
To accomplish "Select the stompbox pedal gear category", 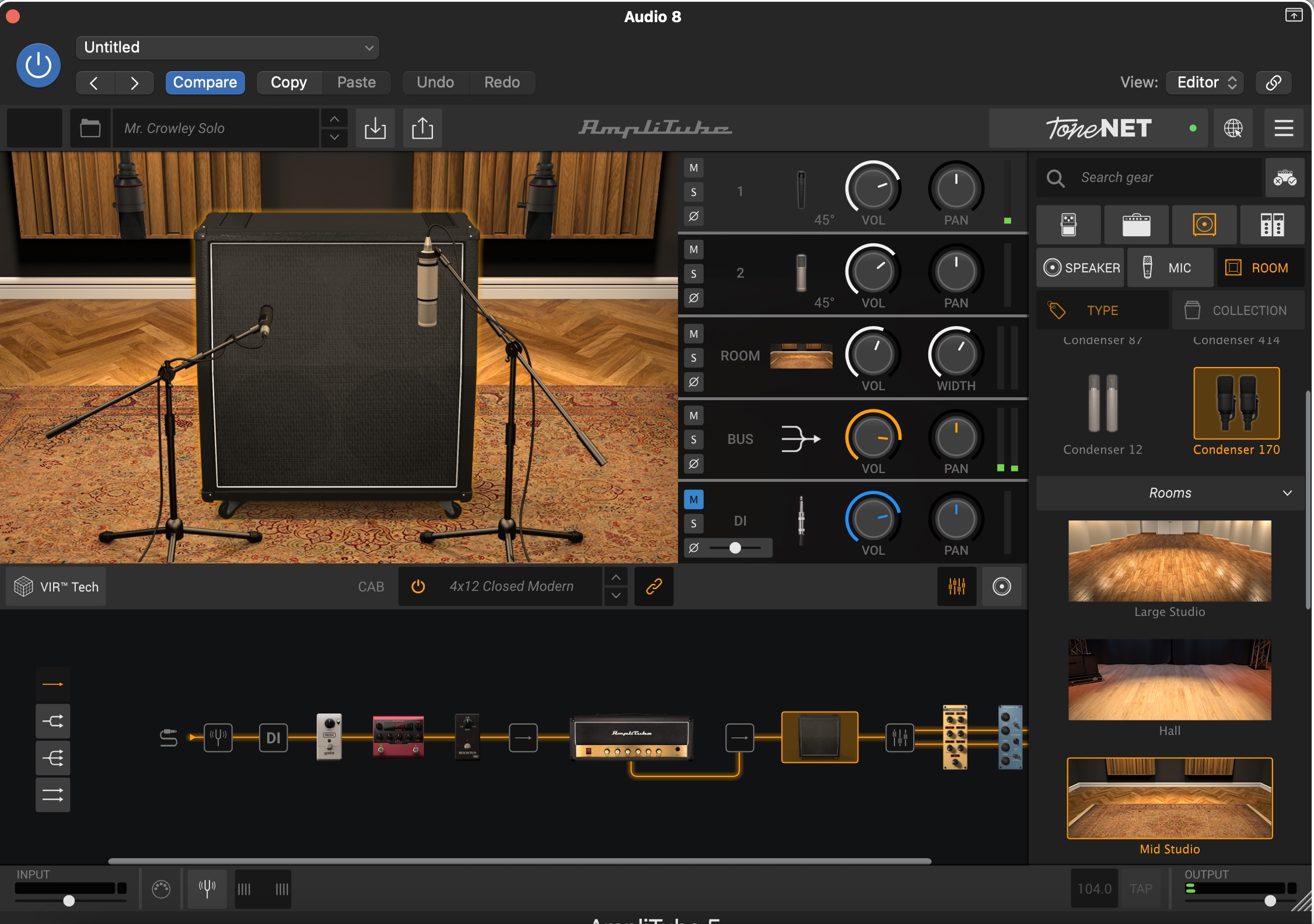I will click(1068, 225).
